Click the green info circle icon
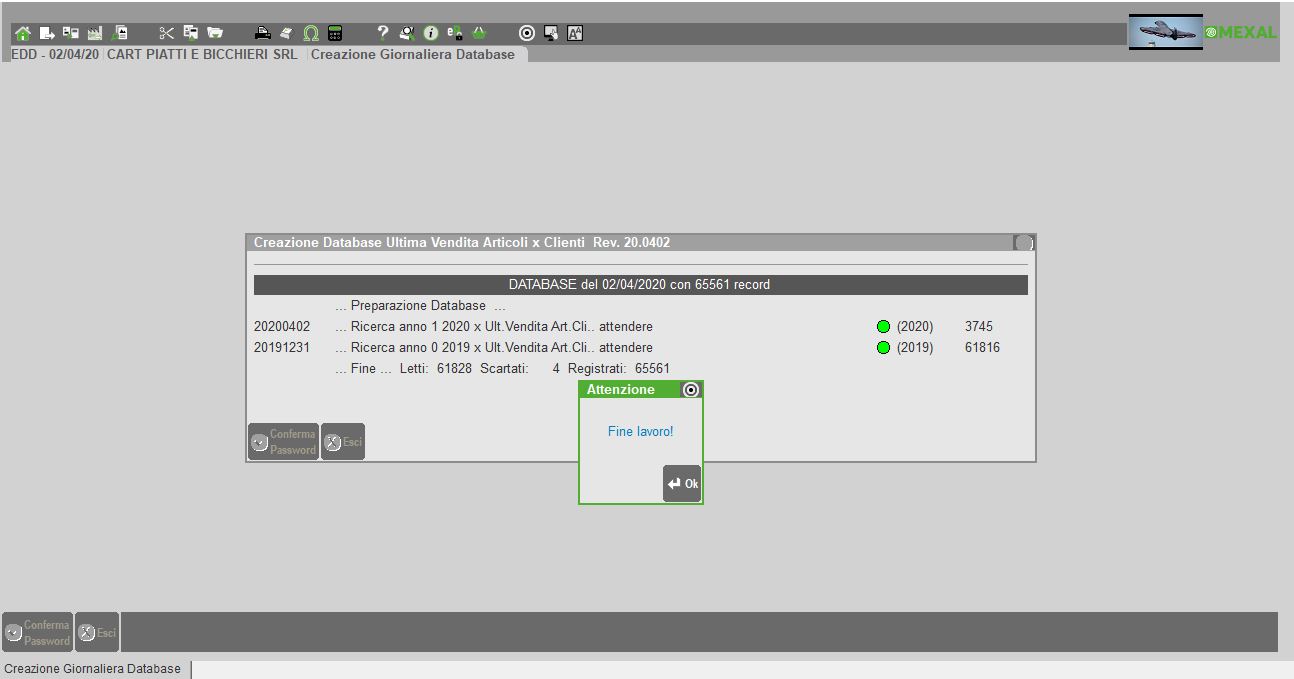The image size is (1294, 679). click(431, 33)
